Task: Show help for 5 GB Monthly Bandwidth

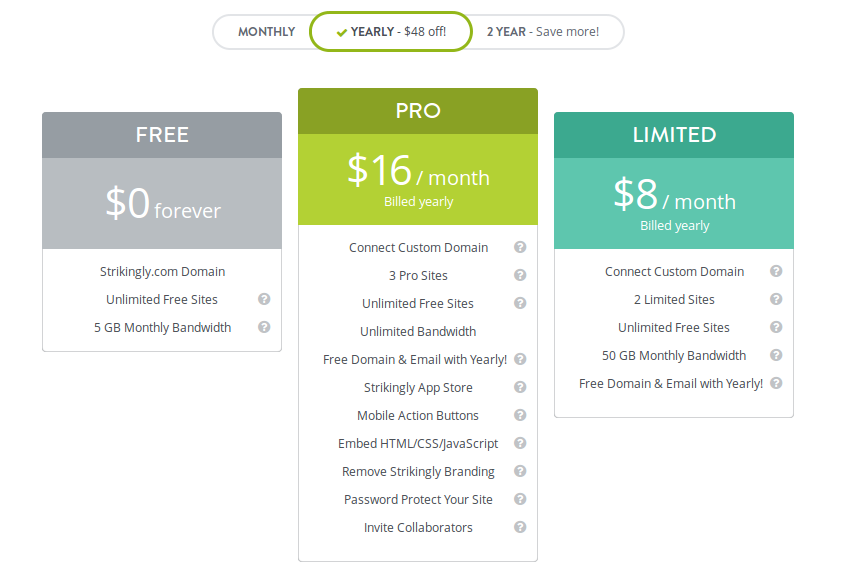Action: [264, 327]
